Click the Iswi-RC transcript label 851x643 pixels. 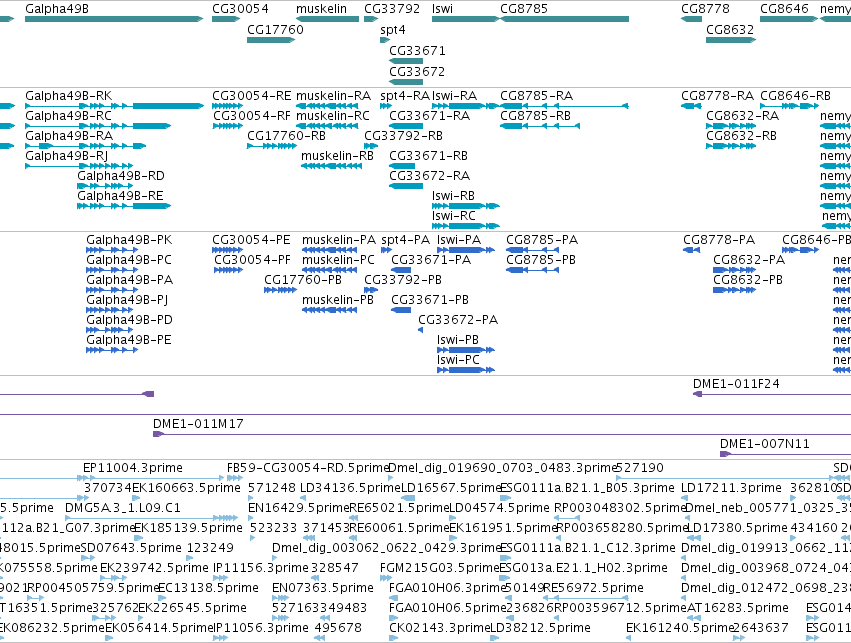(x=454, y=216)
